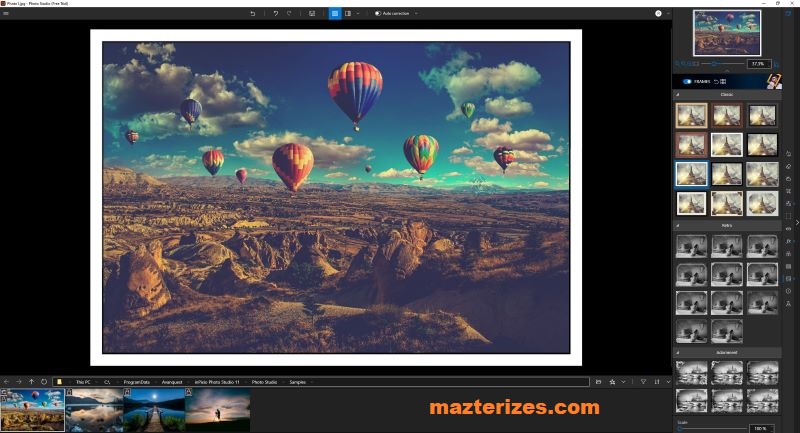800x433 pixels.
Task: Open the hamburger menu in top-left corner
Action: coord(6,14)
